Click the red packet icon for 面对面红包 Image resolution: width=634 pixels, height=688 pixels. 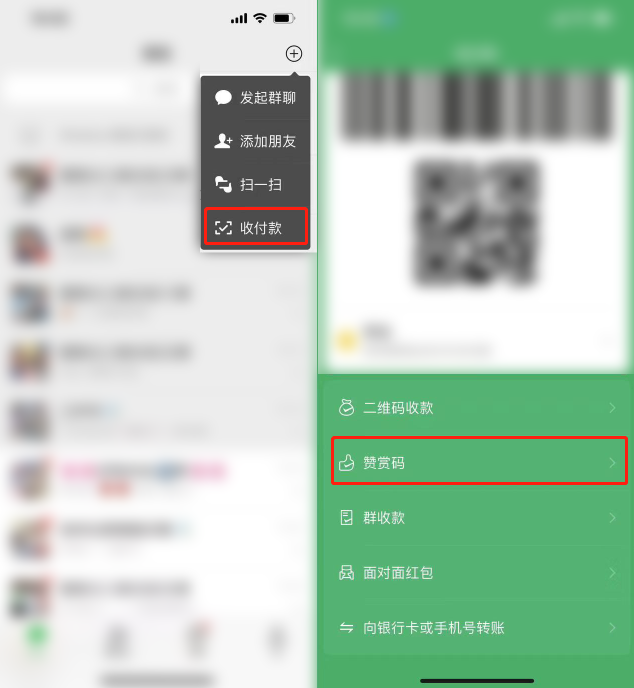(x=346, y=573)
